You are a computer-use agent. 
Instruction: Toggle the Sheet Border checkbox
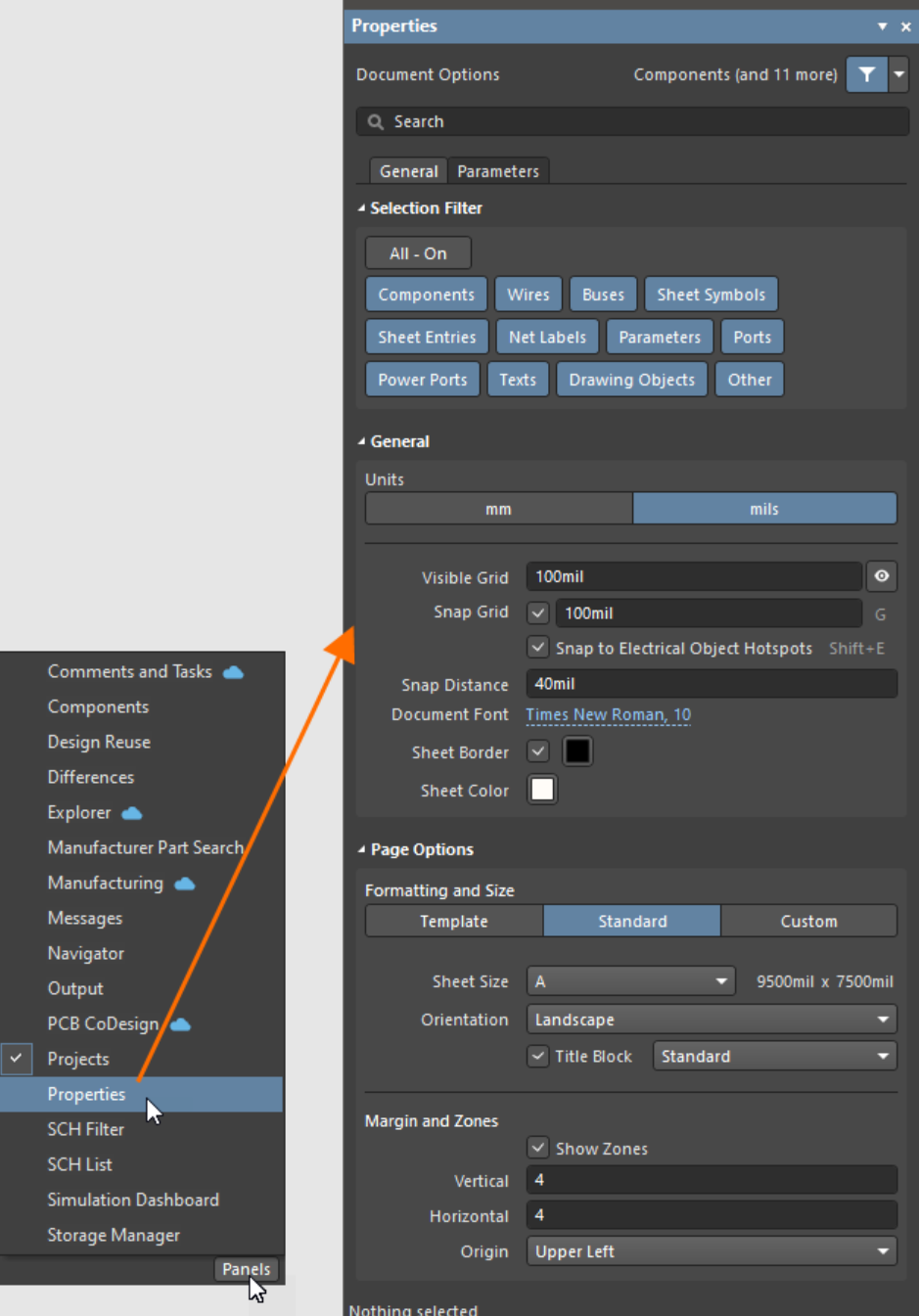point(538,751)
